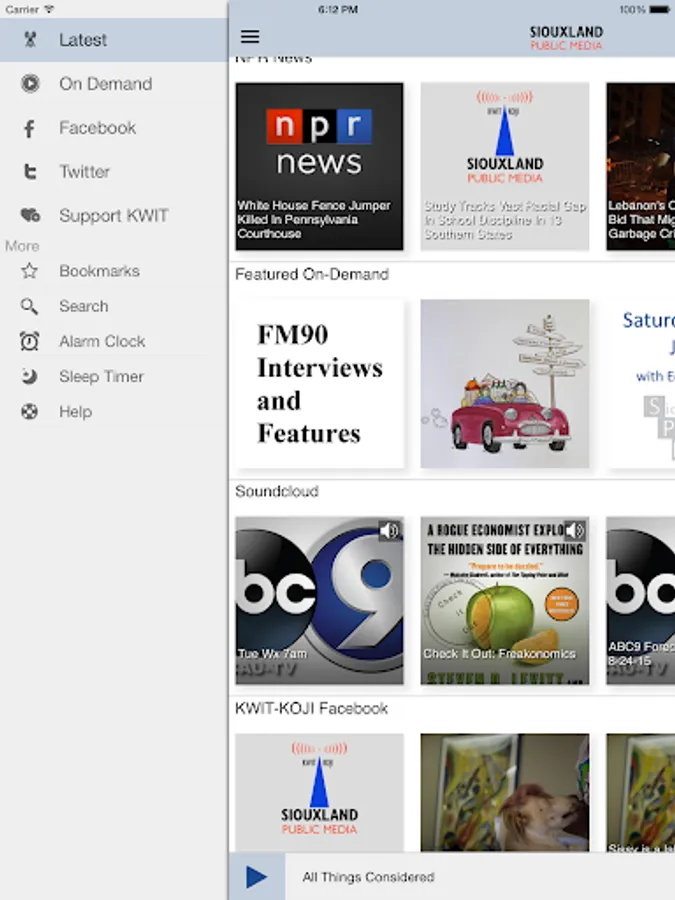
Task: Click the All Things Considered now-playing title
Action: click(368, 877)
